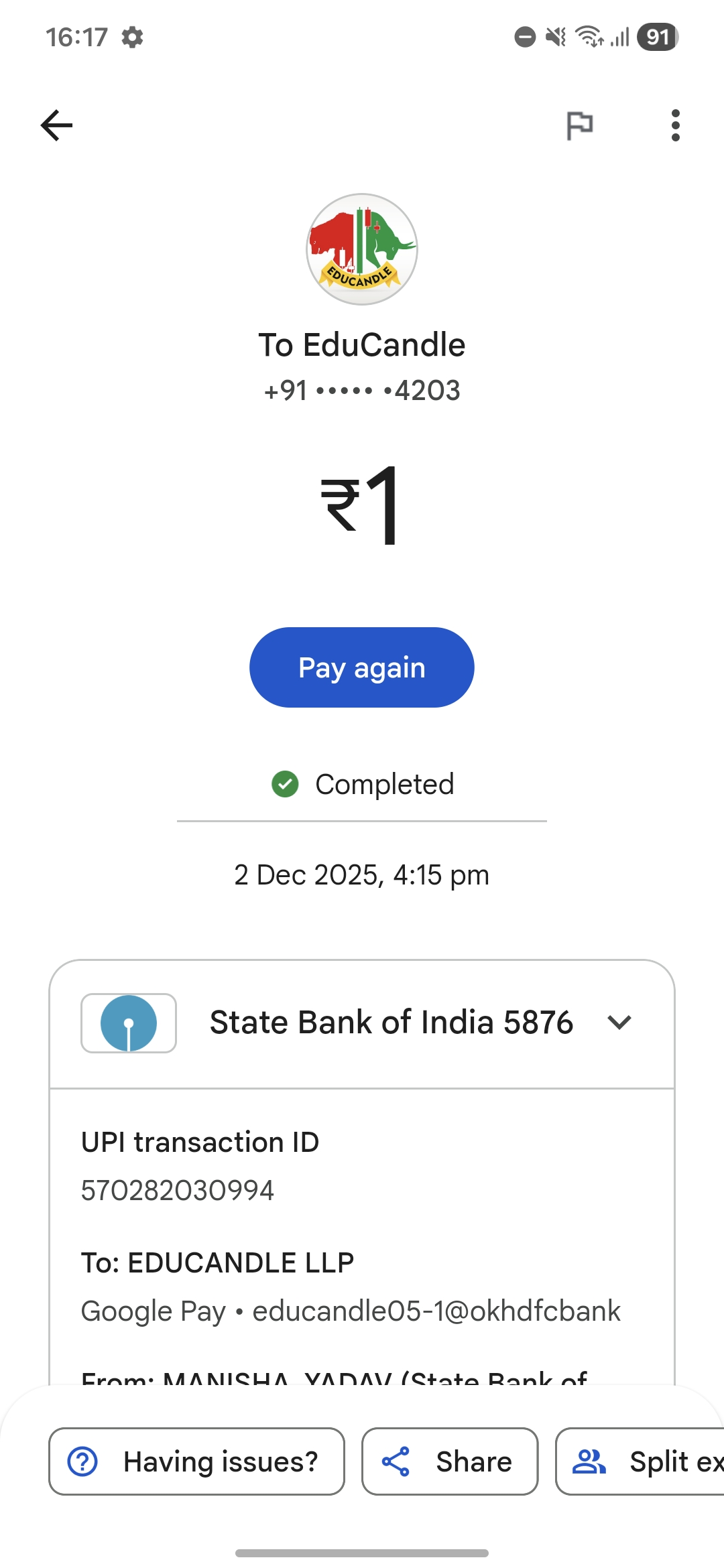
Task: Open the three-dot overflow menu
Action: pyautogui.click(x=675, y=125)
